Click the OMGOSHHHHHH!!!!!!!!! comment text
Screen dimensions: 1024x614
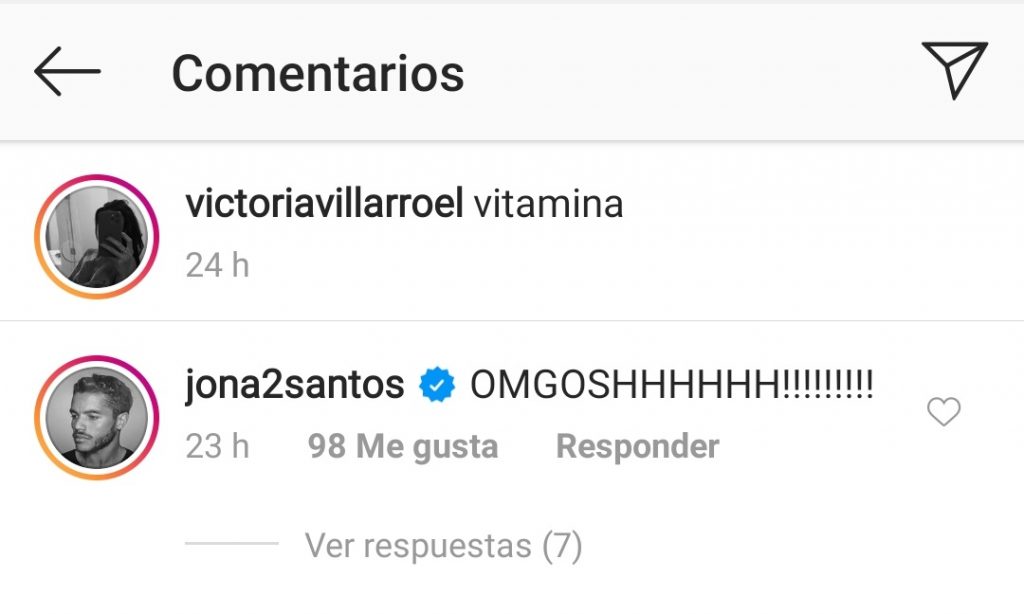tap(672, 385)
